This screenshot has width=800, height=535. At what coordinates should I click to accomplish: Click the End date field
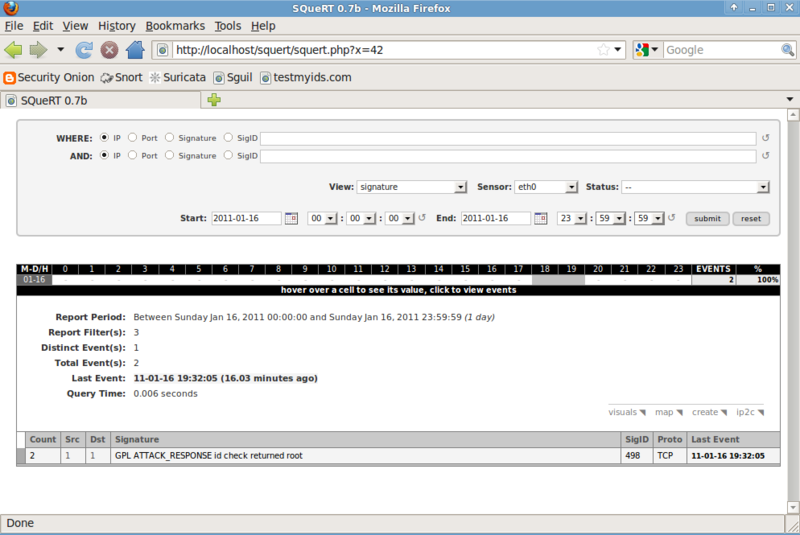(495, 218)
